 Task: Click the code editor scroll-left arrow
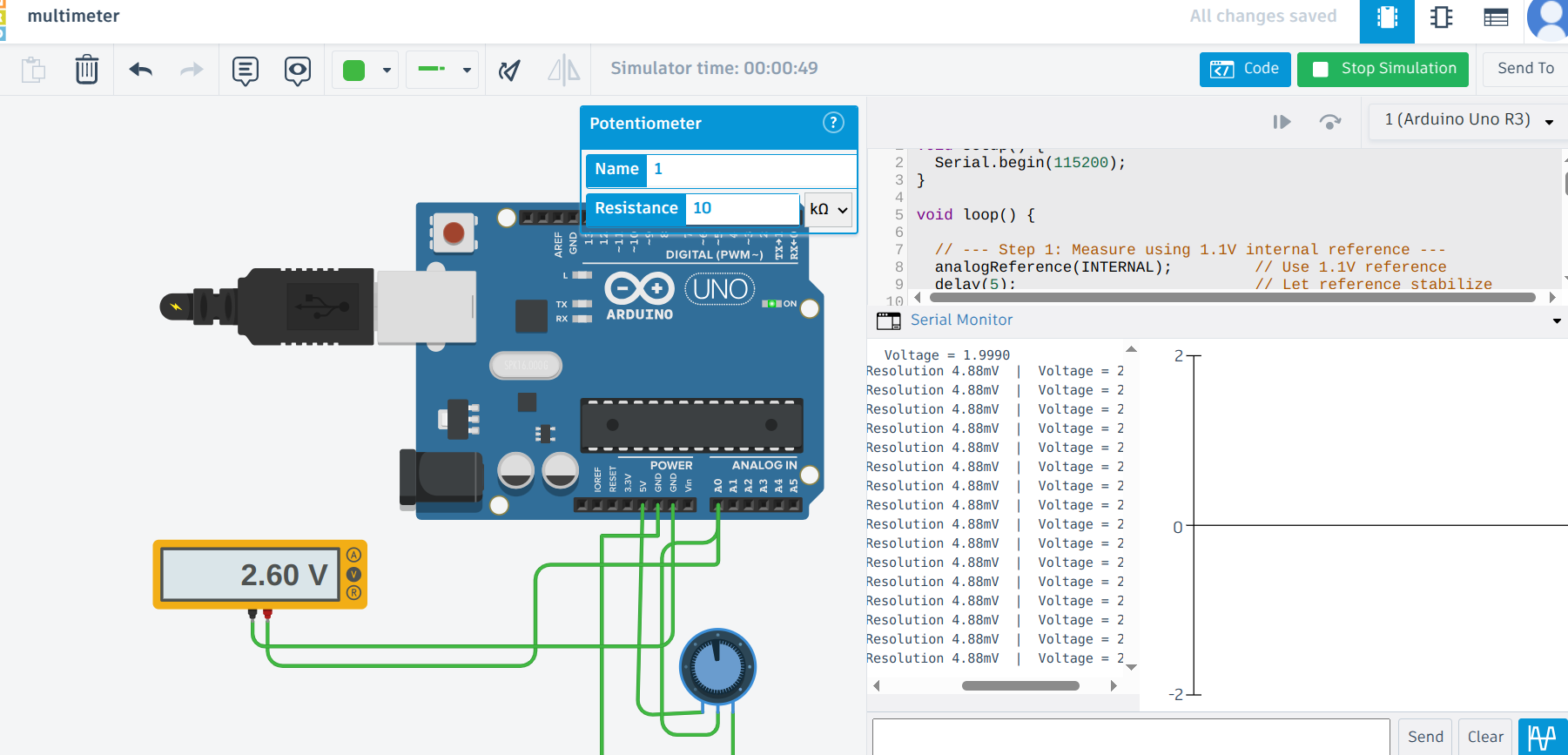coord(917,298)
